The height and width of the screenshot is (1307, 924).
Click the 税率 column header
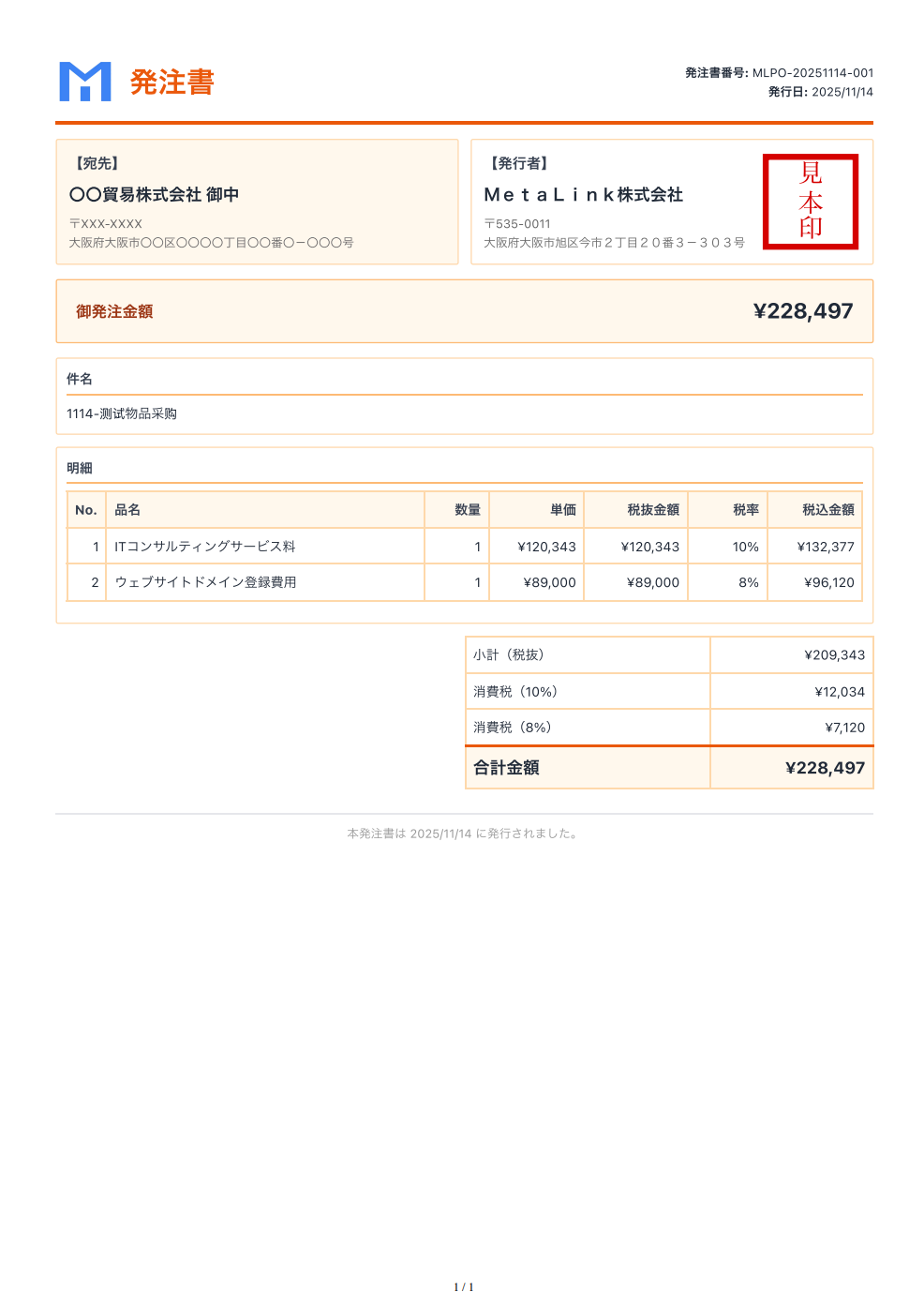click(x=747, y=509)
